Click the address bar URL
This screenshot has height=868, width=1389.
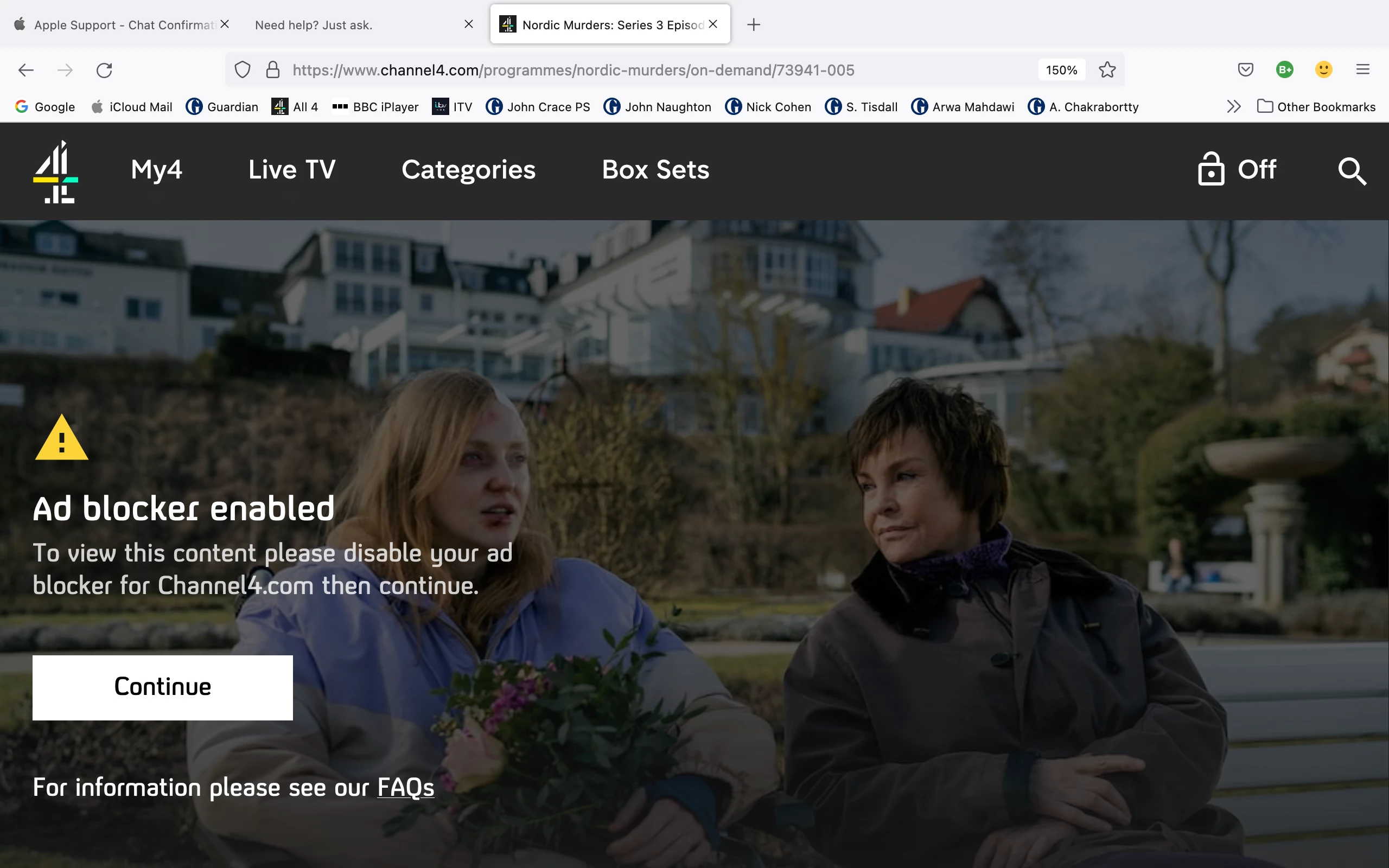pos(574,70)
